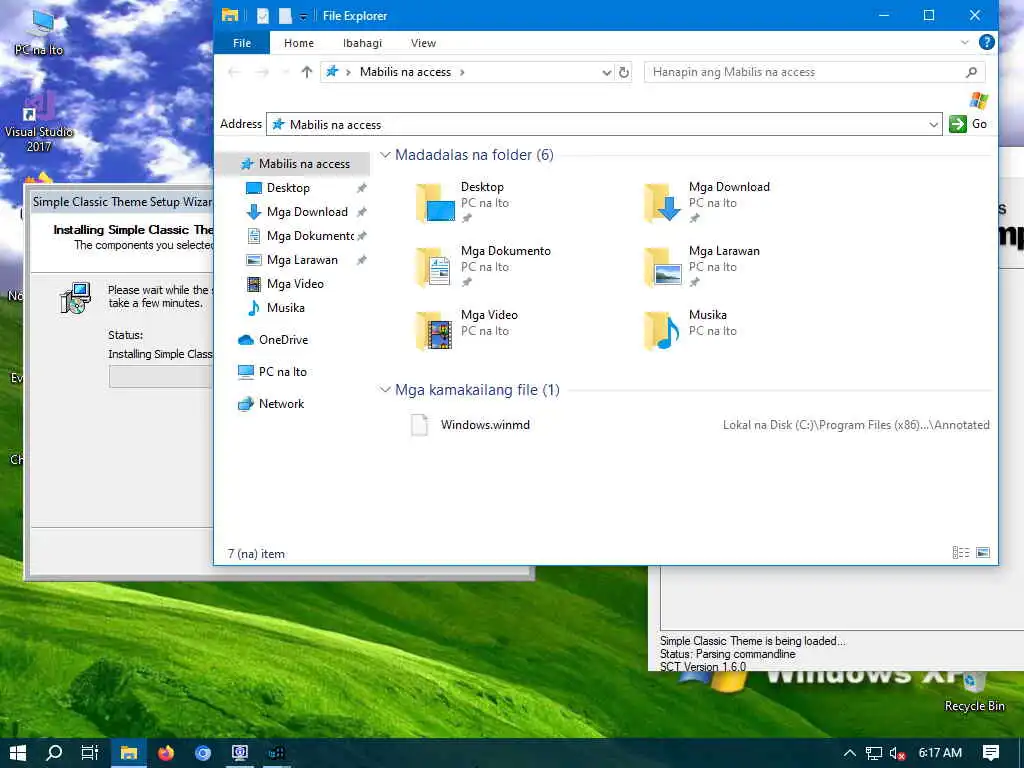This screenshot has height=768, width=1024.
Task: Unpin Desktop in navigation pane
Action: 361,188
